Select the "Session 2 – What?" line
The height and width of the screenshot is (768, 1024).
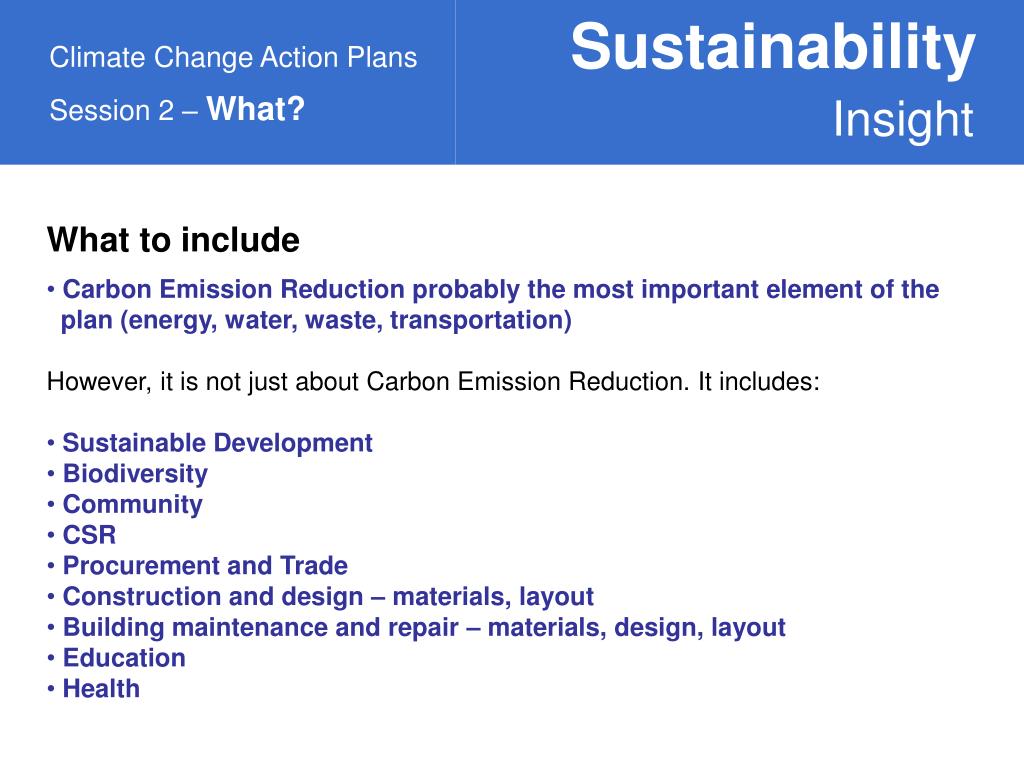click(177, 109)
